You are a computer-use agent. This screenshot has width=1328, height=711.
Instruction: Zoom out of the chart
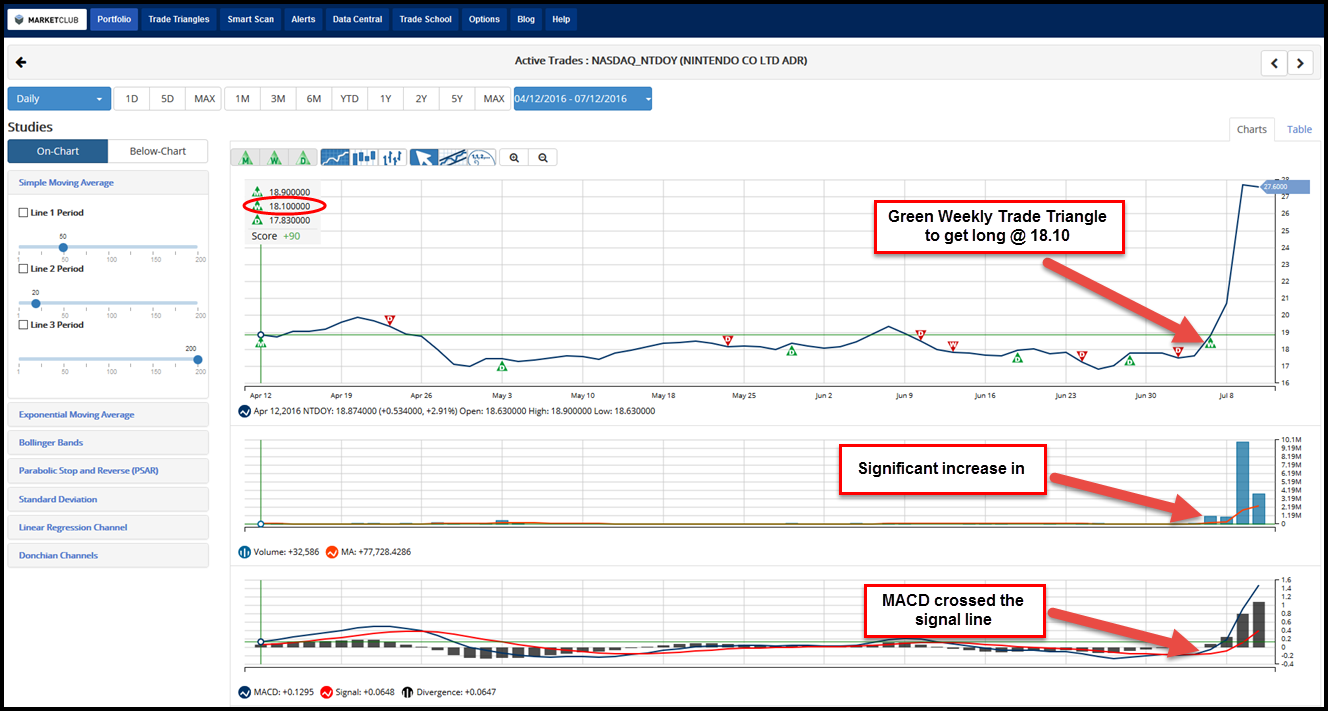[x=543, y=158]
